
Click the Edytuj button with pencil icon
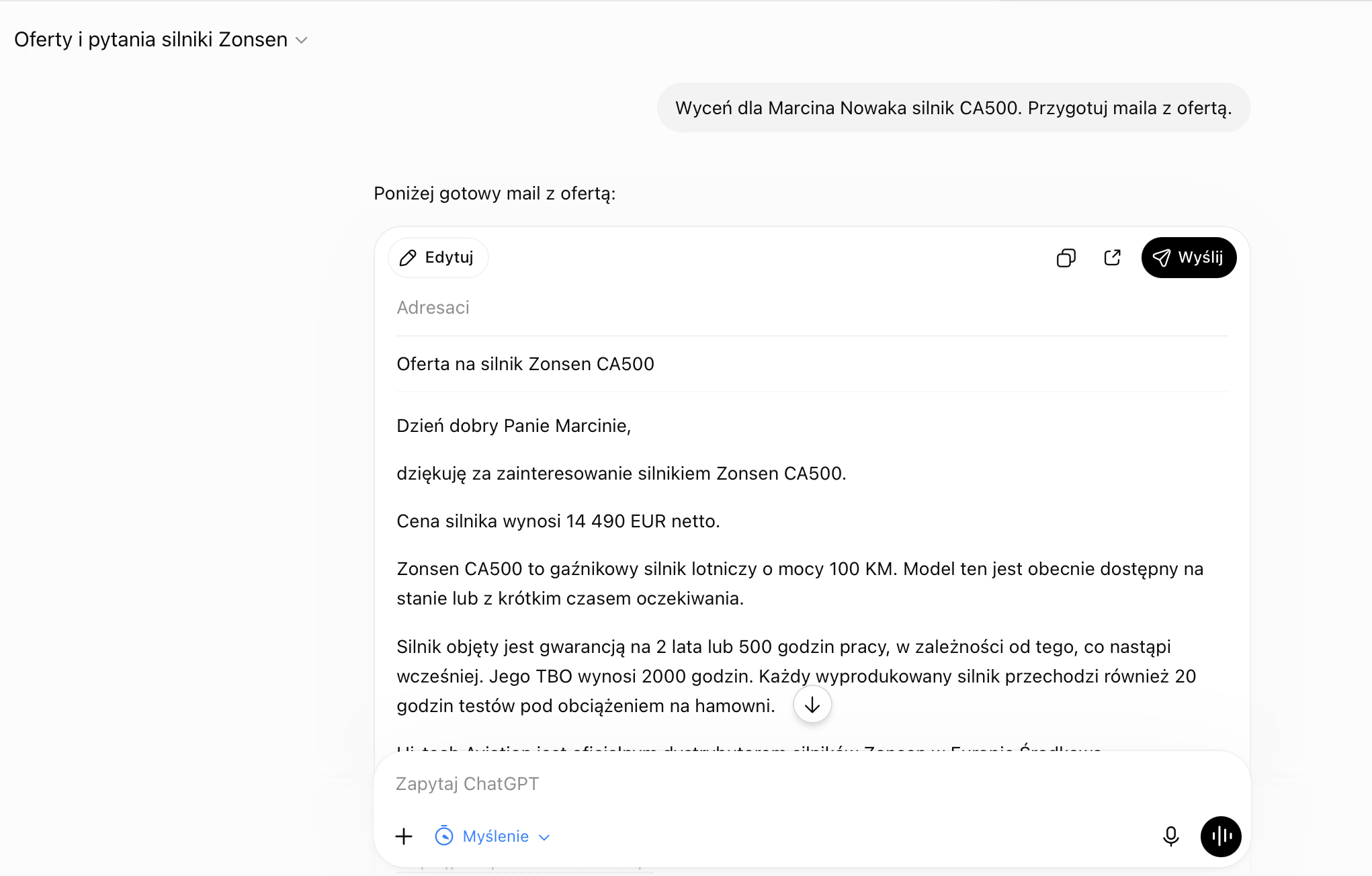point(437,257)
